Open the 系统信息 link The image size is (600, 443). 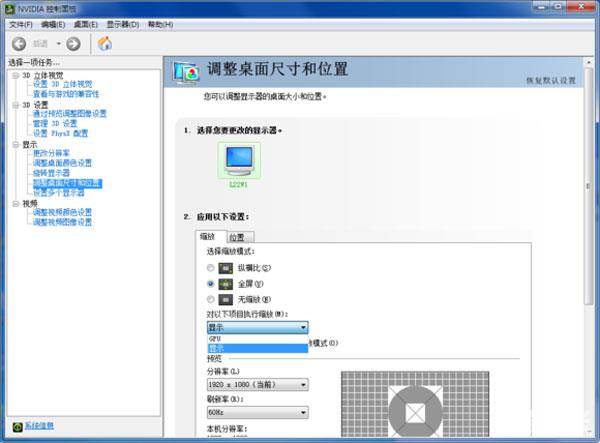tap(40, 426)
